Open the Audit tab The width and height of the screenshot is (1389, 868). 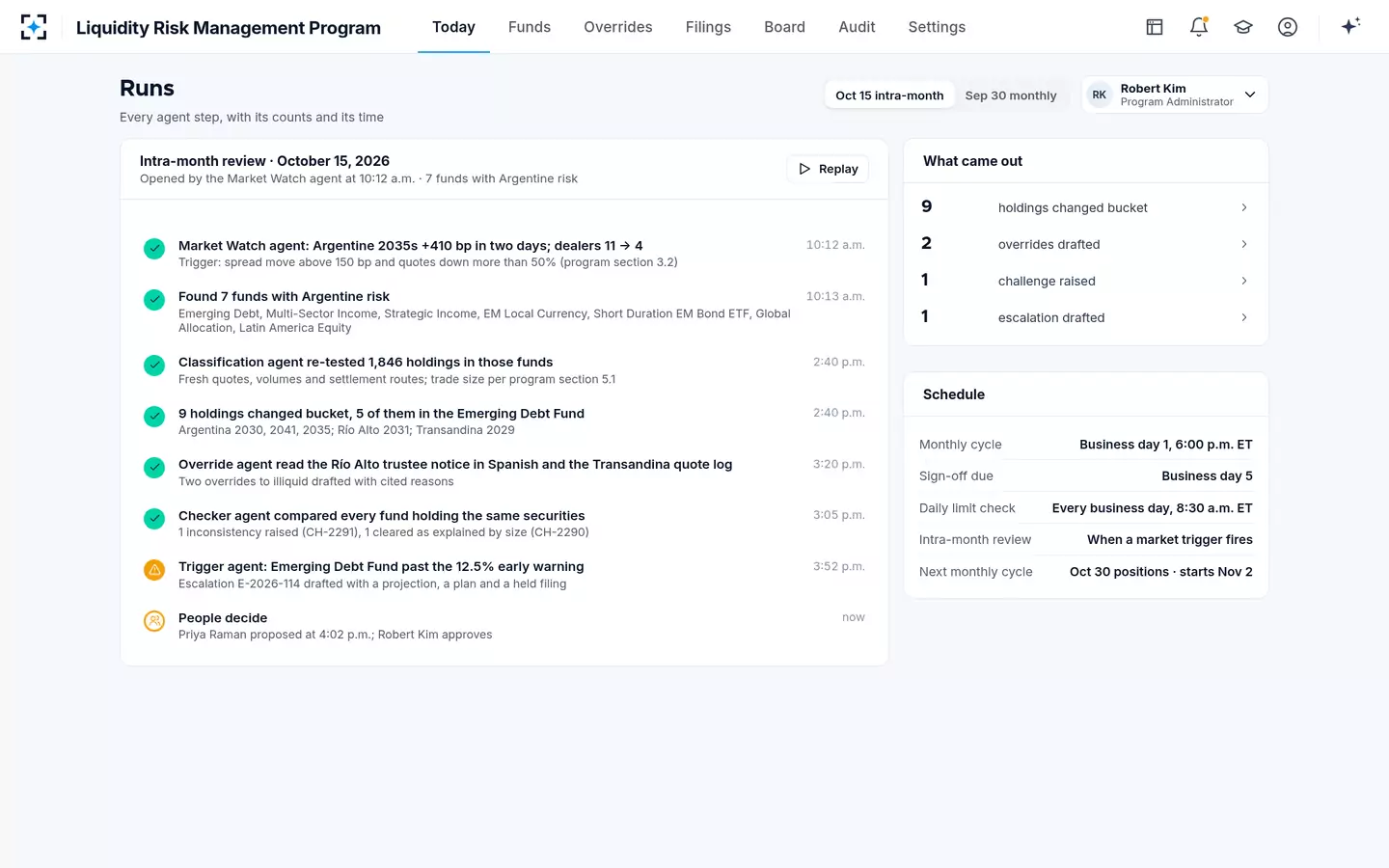tap(857, 27)
